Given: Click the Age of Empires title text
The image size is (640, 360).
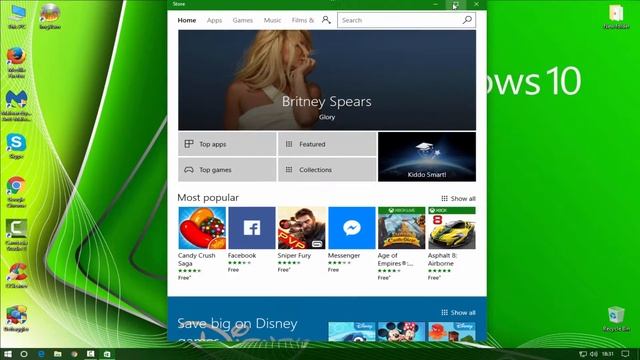Looking at the screenshot, I should [x=395, y=259].
